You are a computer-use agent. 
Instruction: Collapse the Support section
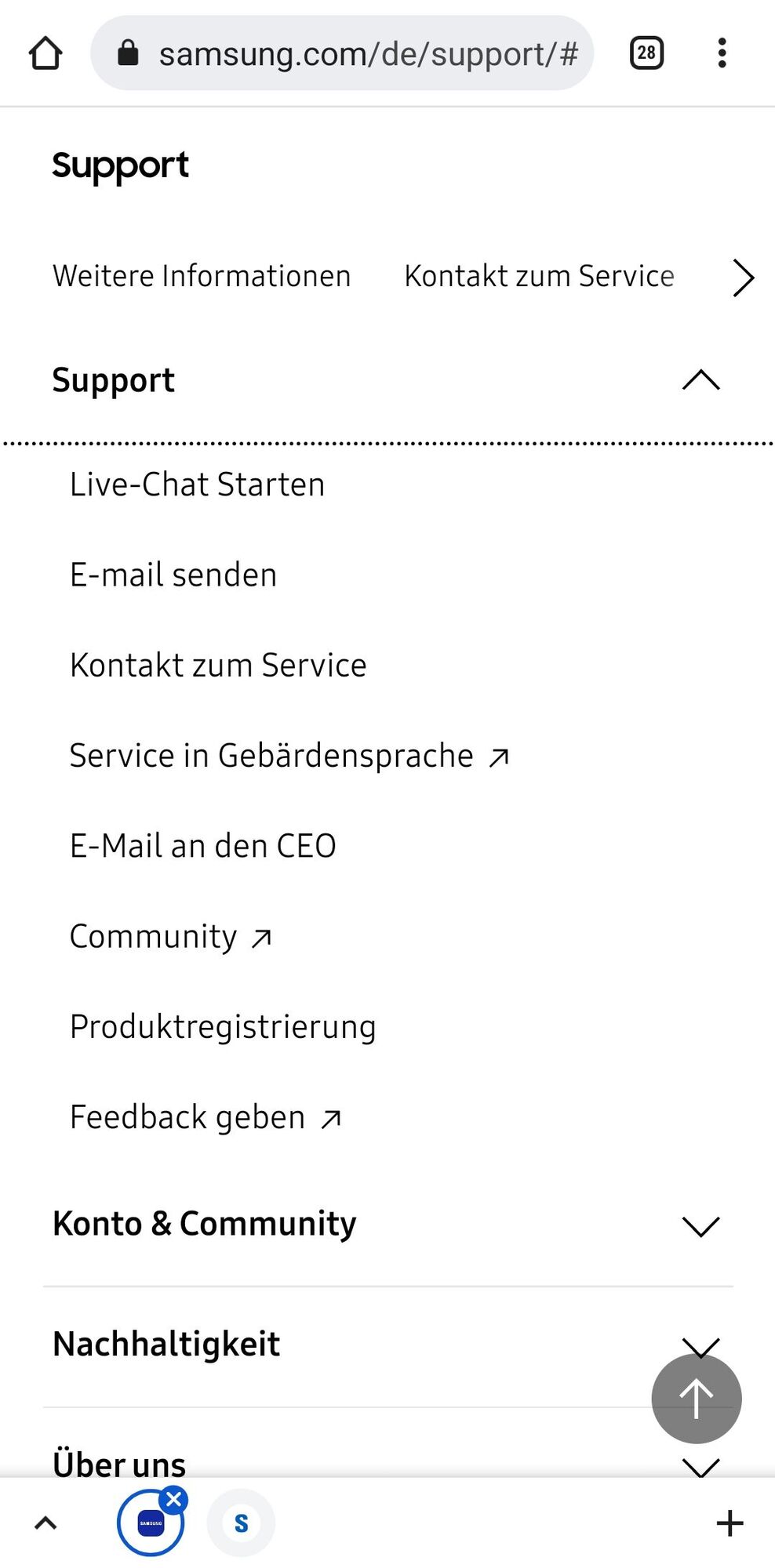[x=700, y=380]
